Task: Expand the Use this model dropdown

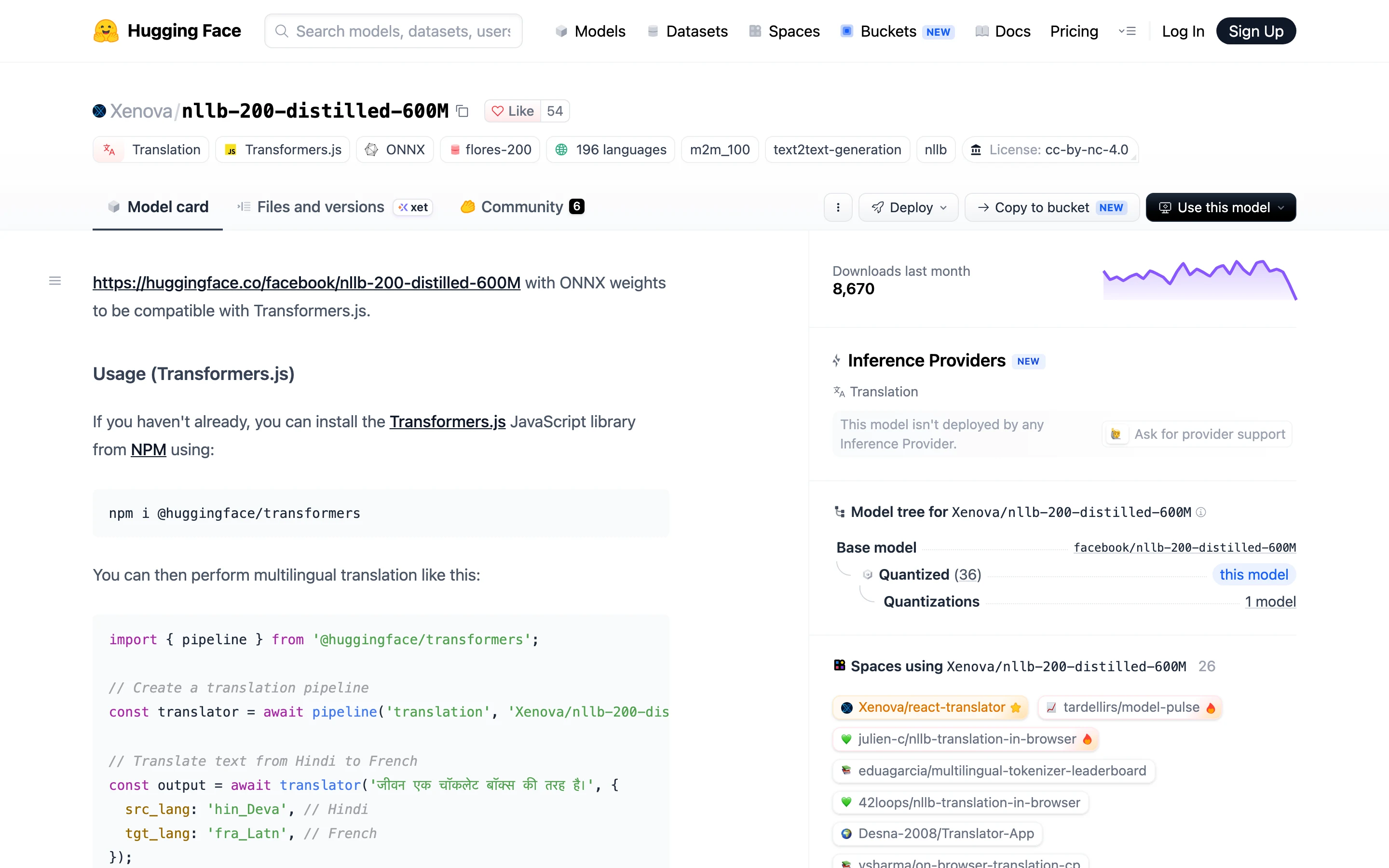Action: tap(1221, 207)
